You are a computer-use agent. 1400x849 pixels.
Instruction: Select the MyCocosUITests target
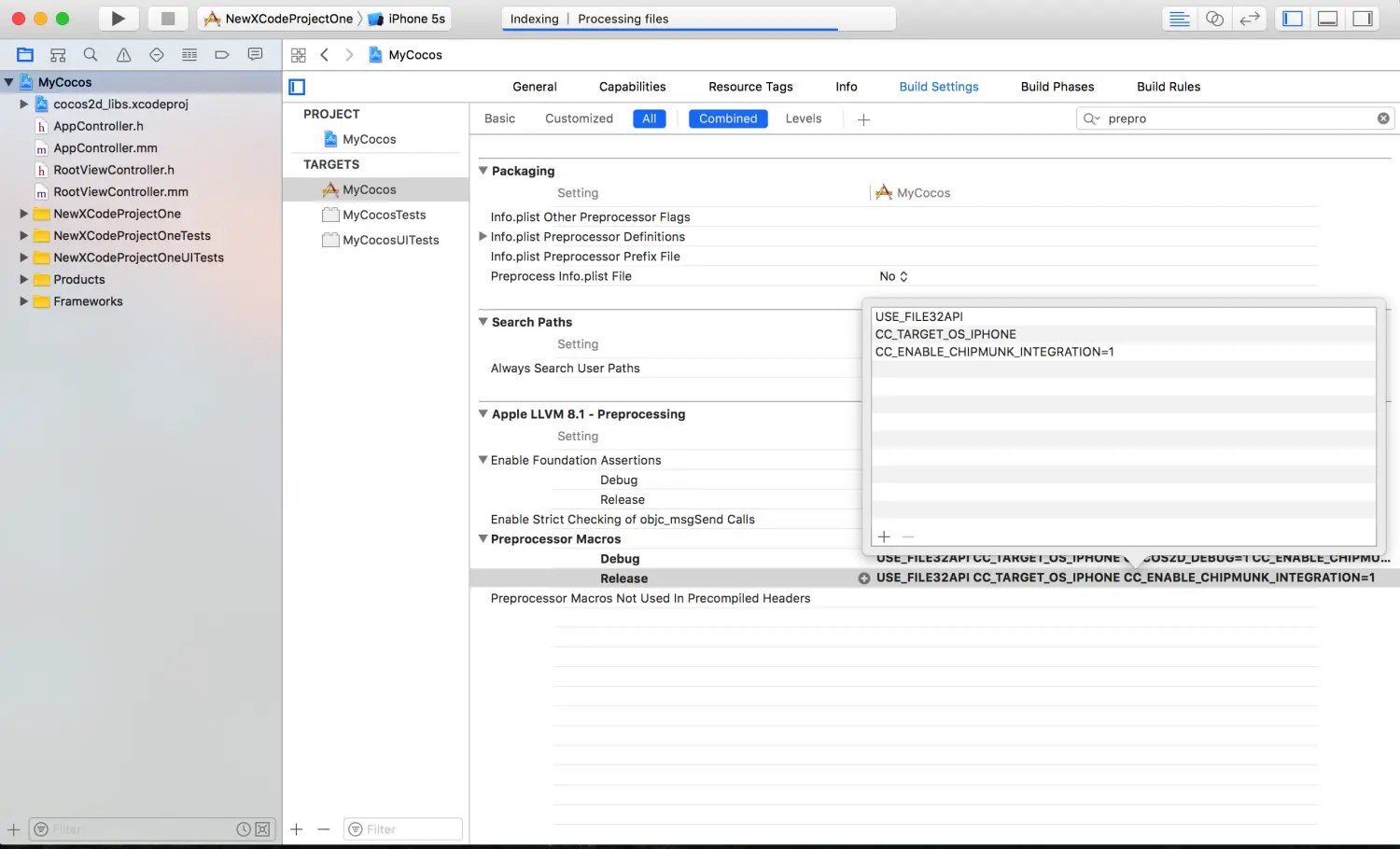coord(390,240)
